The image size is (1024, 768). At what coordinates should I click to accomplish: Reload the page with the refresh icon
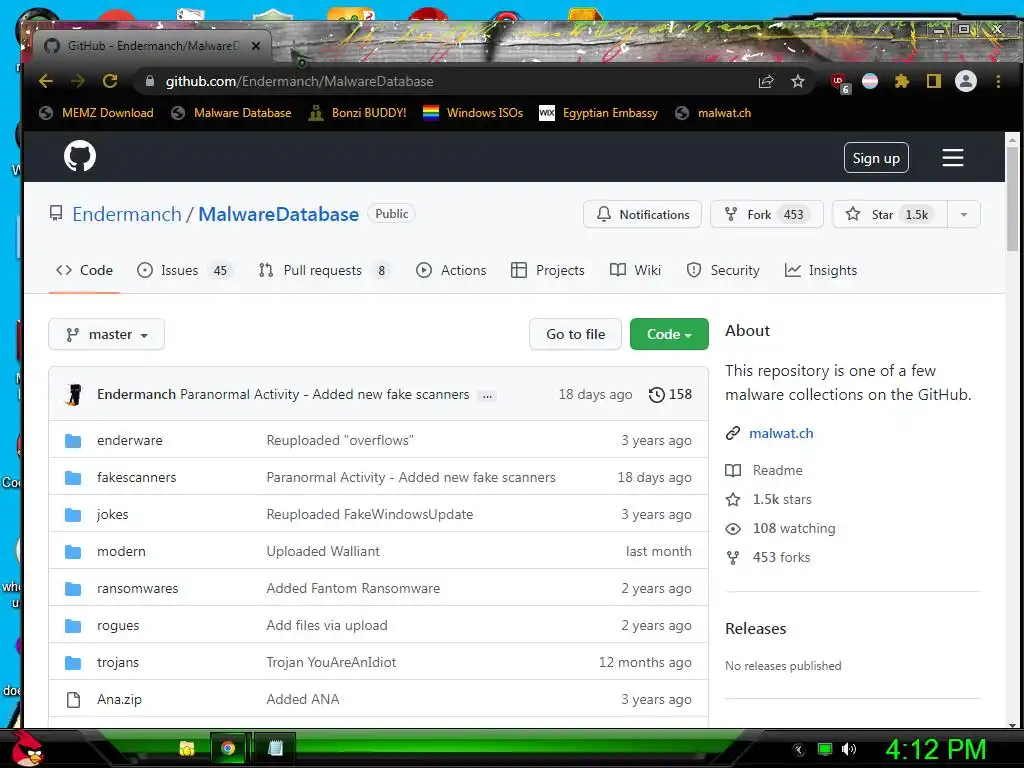point(110,81)
